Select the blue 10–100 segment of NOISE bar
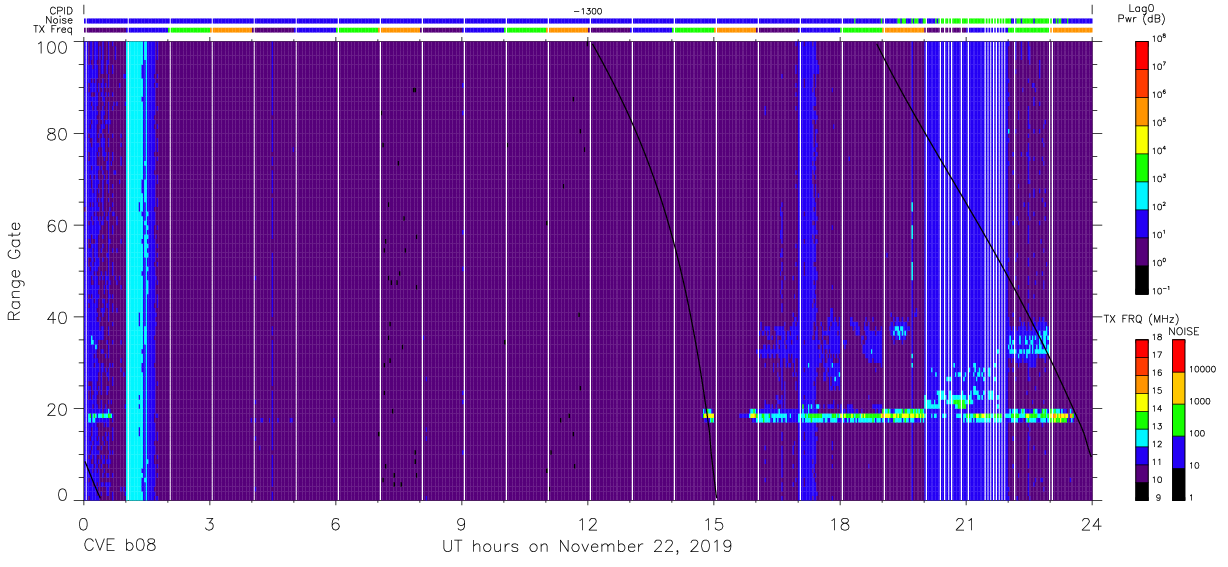Screen dimensions: 1228x567 [x=1179, y=451]
